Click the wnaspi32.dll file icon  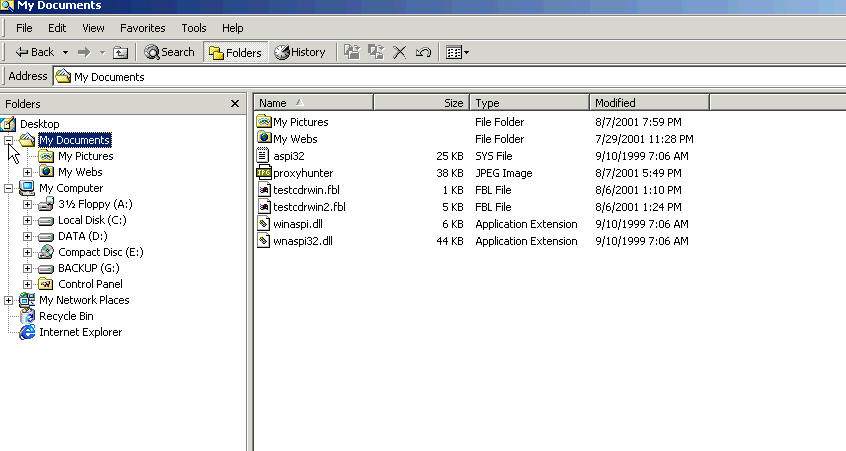pyautogui.click(x=263, y=241)
